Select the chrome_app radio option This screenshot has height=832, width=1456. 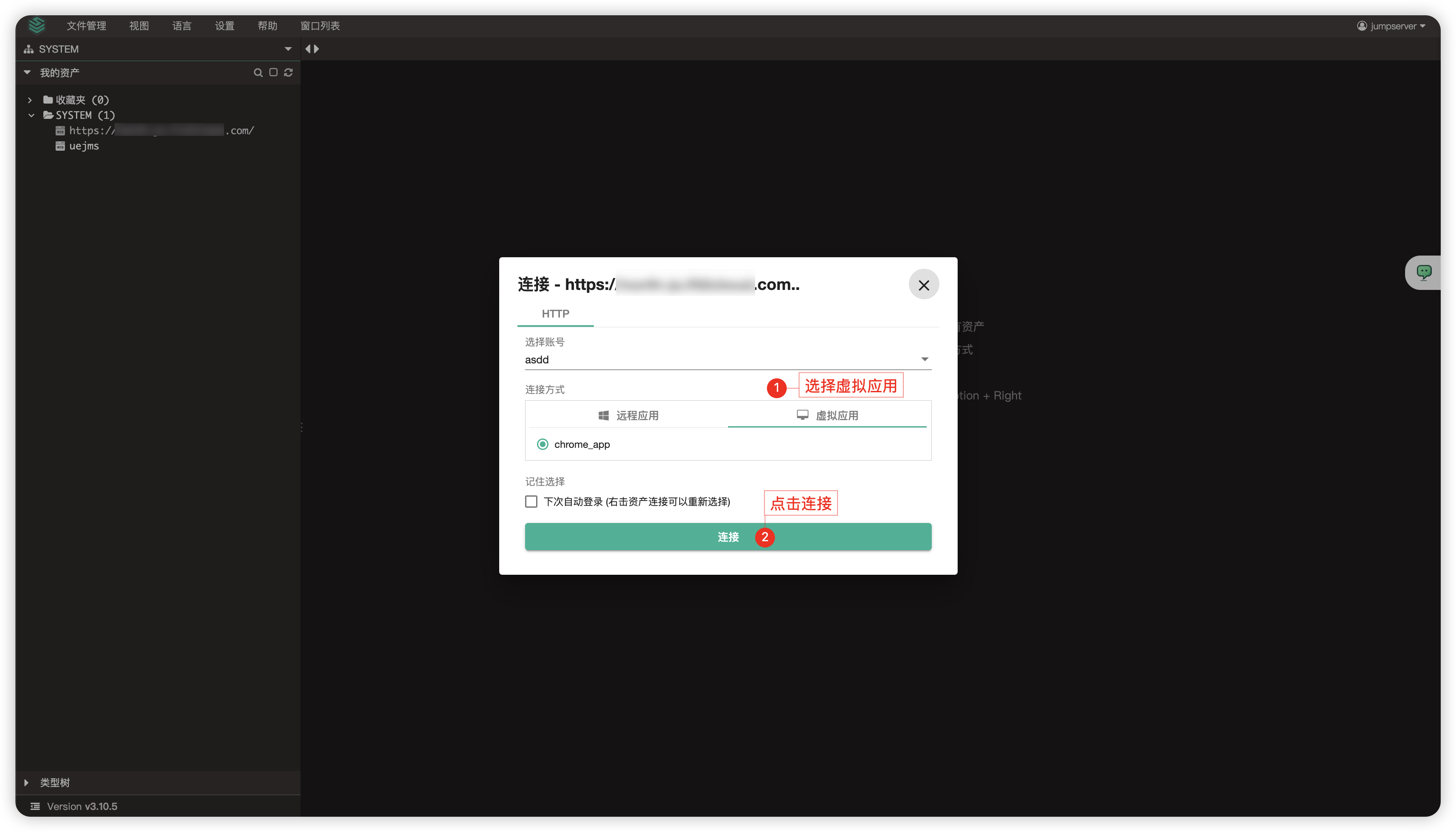[542, 444]
